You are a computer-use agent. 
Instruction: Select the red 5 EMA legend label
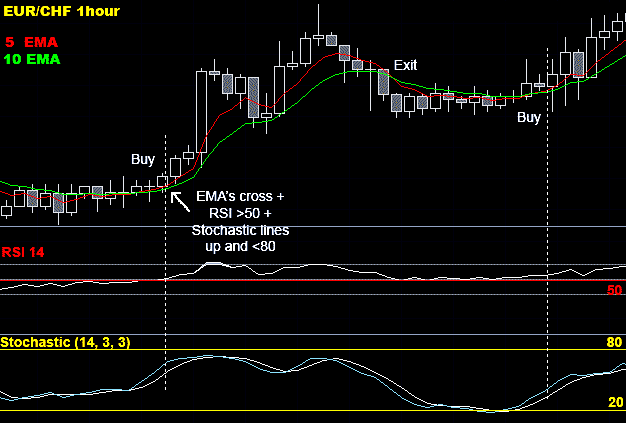[31, 42]
